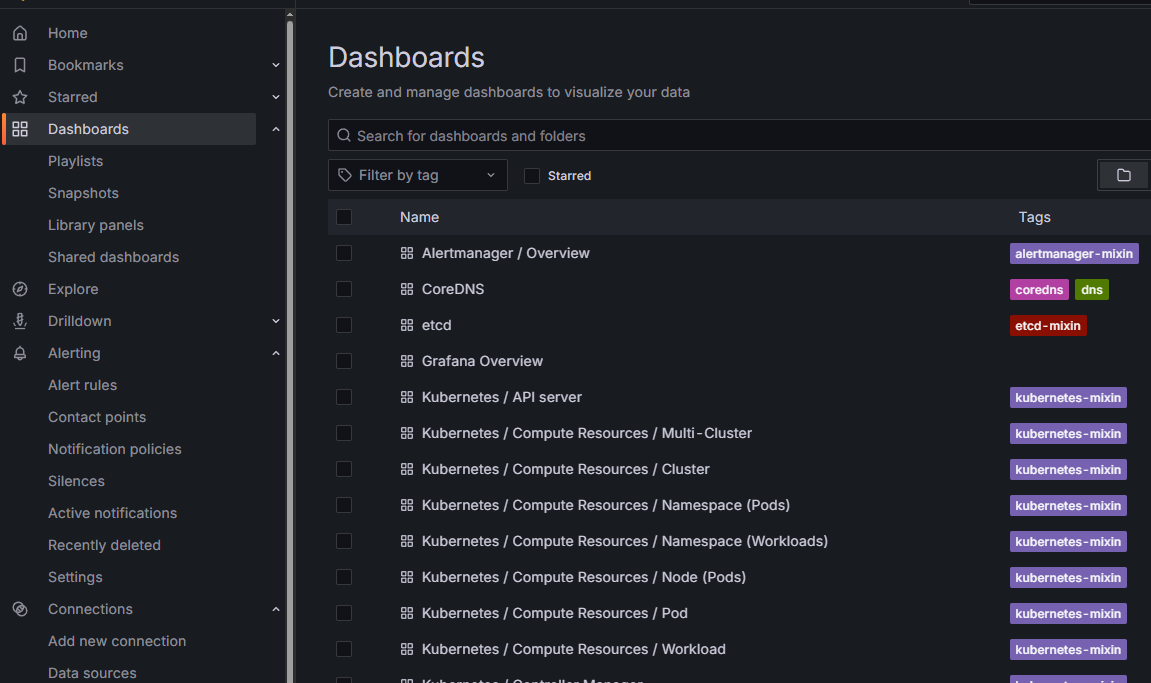This screenshot has height=683, width=1151.
Task: Click dashboard icon beside Compute Resources / Workload
Action: 407,649
